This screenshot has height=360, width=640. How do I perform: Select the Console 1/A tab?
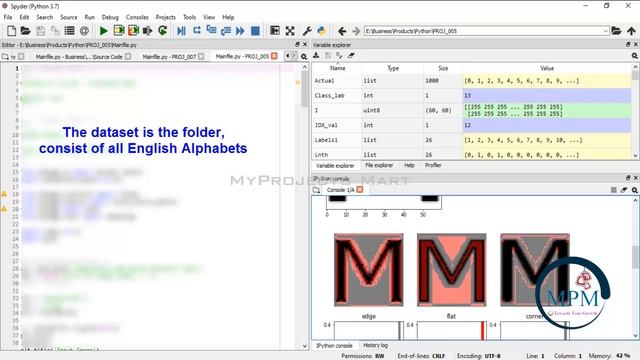(x=340, y=190)
